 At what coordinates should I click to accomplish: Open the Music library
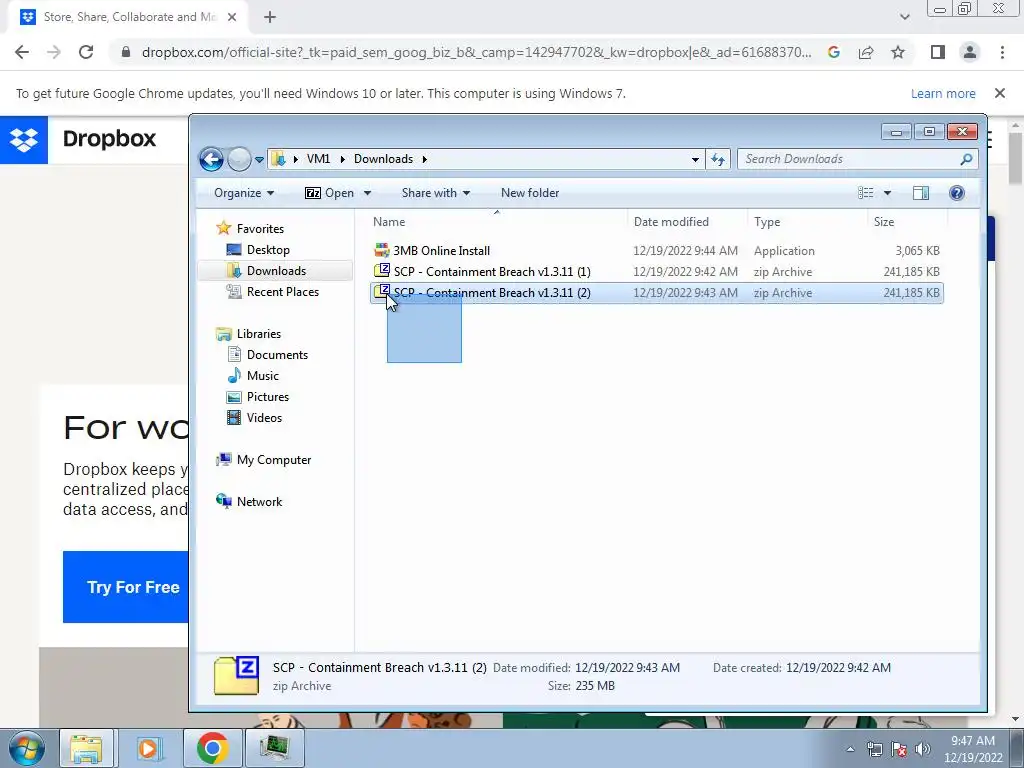pos(263,376)
